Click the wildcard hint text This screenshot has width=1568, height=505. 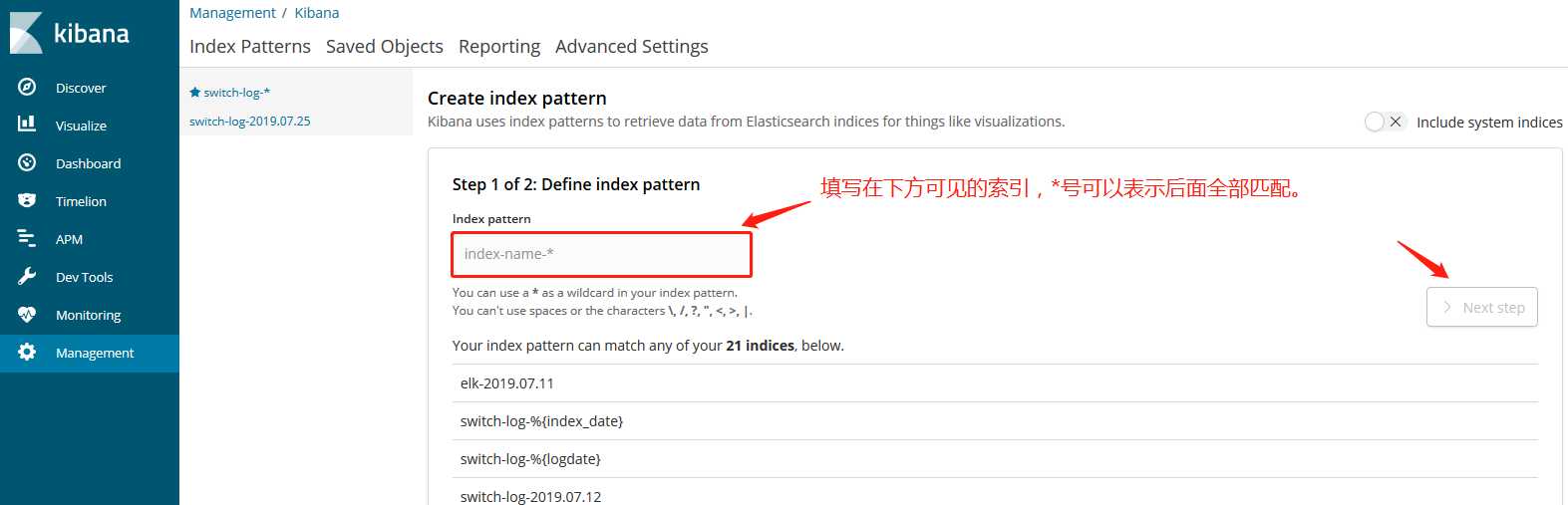[595, 293]
